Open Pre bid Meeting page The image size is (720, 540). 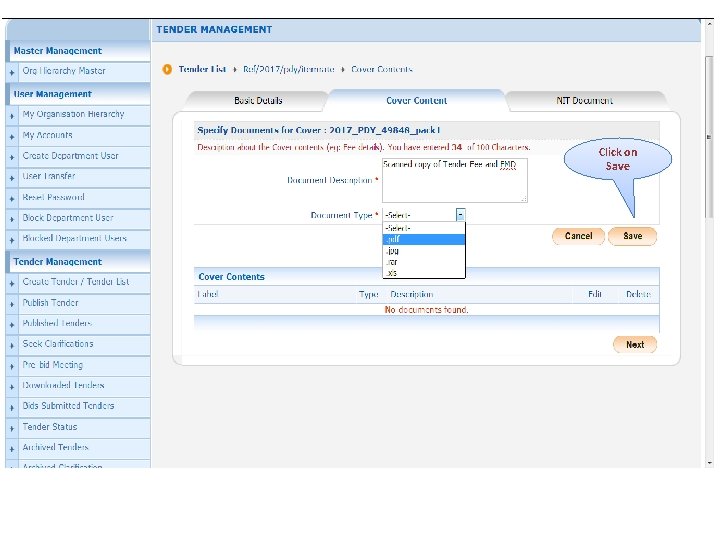(x=53, y=365)
